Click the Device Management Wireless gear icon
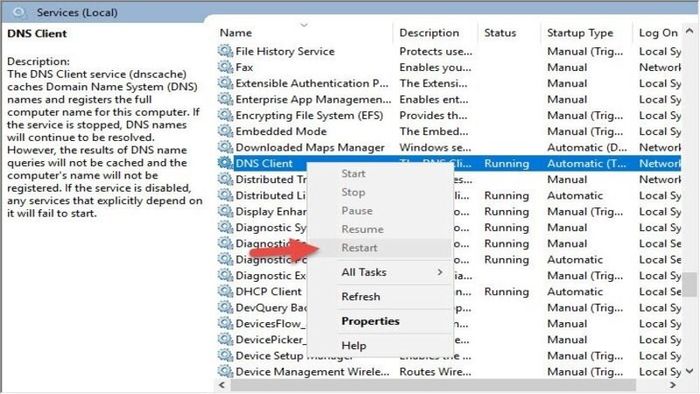700x394 pixels. (225, 372)
